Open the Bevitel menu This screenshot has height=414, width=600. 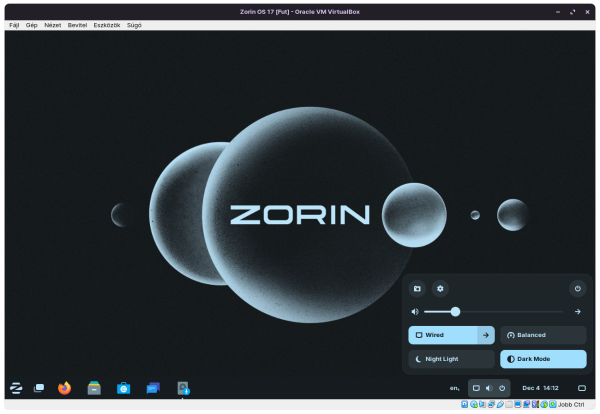pos(77,25)
